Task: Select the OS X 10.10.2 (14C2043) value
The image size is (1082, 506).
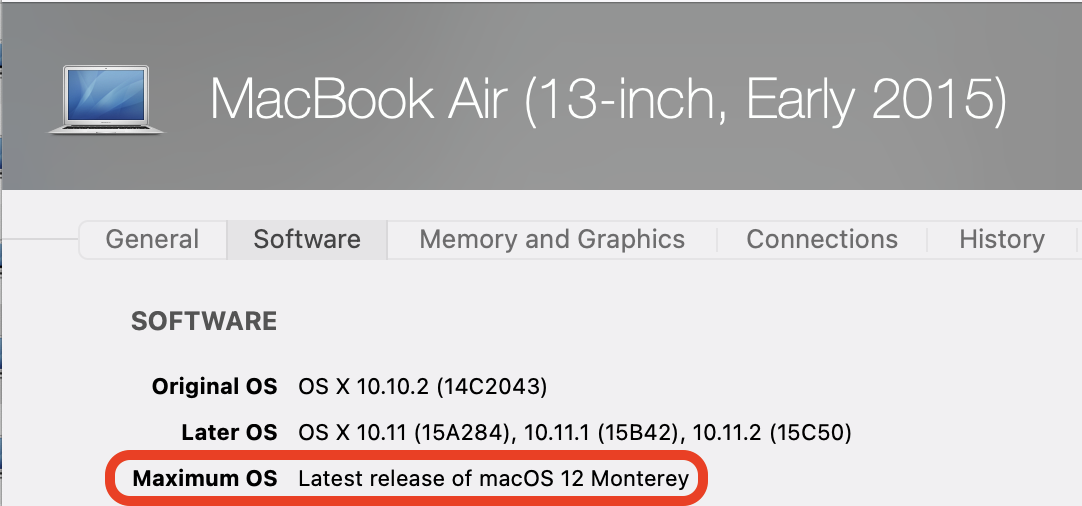Action: click(x=422, y=386)
